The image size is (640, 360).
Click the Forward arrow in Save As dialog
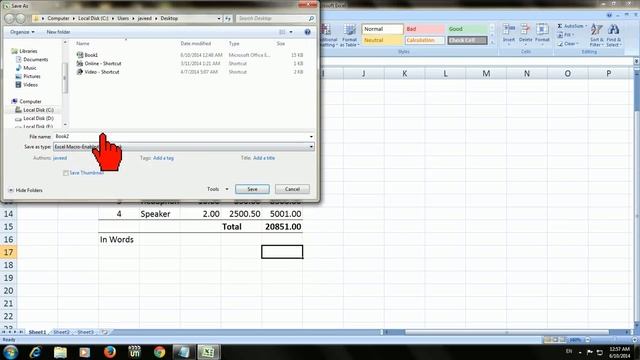click(x=20, y=18)
